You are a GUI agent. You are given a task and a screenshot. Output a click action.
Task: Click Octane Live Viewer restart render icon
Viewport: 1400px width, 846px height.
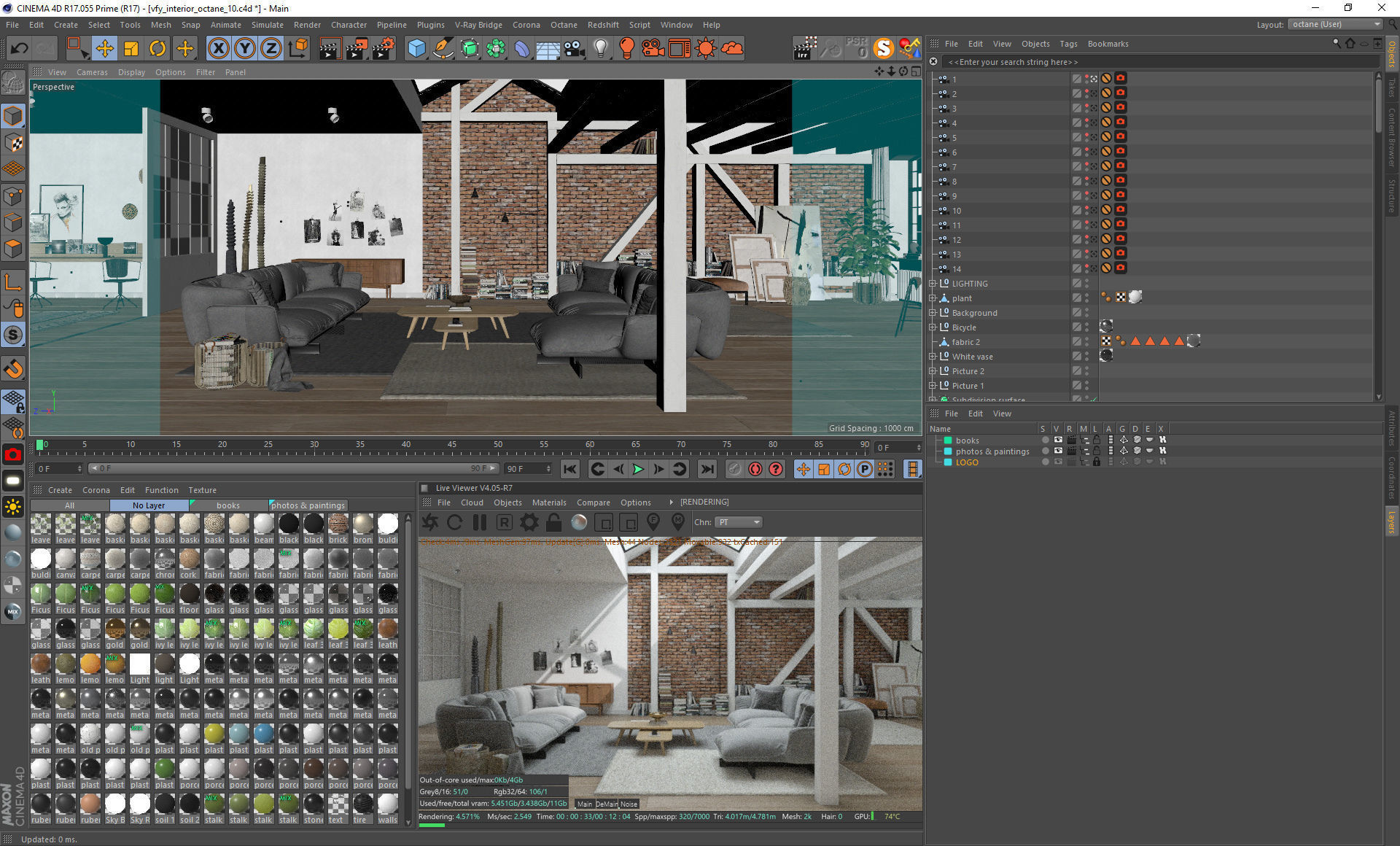point(454,522)
